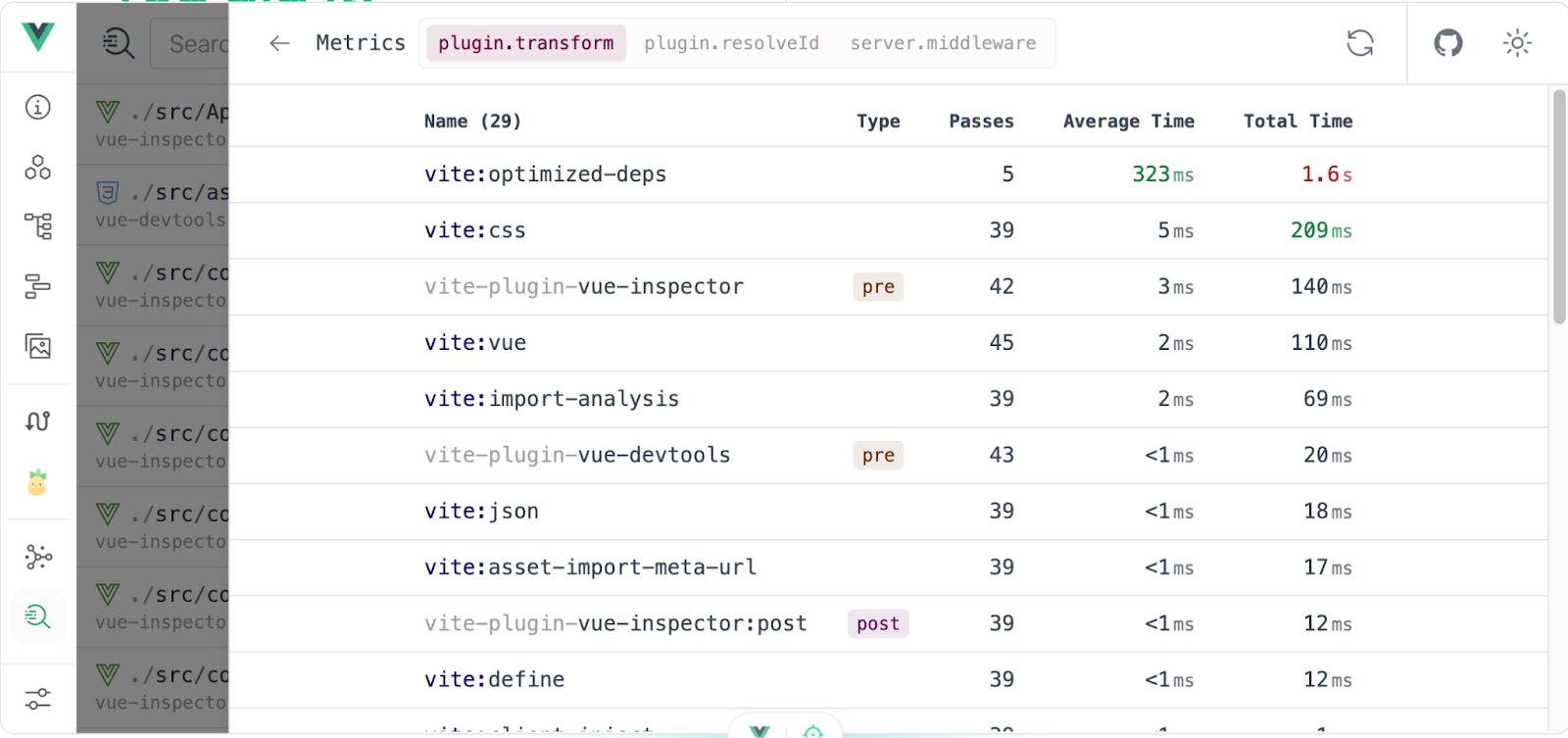Click the Total Time column header
Image resolution: width=1568 pixels, height=738 pixels.
click(x=1298, y=122)
